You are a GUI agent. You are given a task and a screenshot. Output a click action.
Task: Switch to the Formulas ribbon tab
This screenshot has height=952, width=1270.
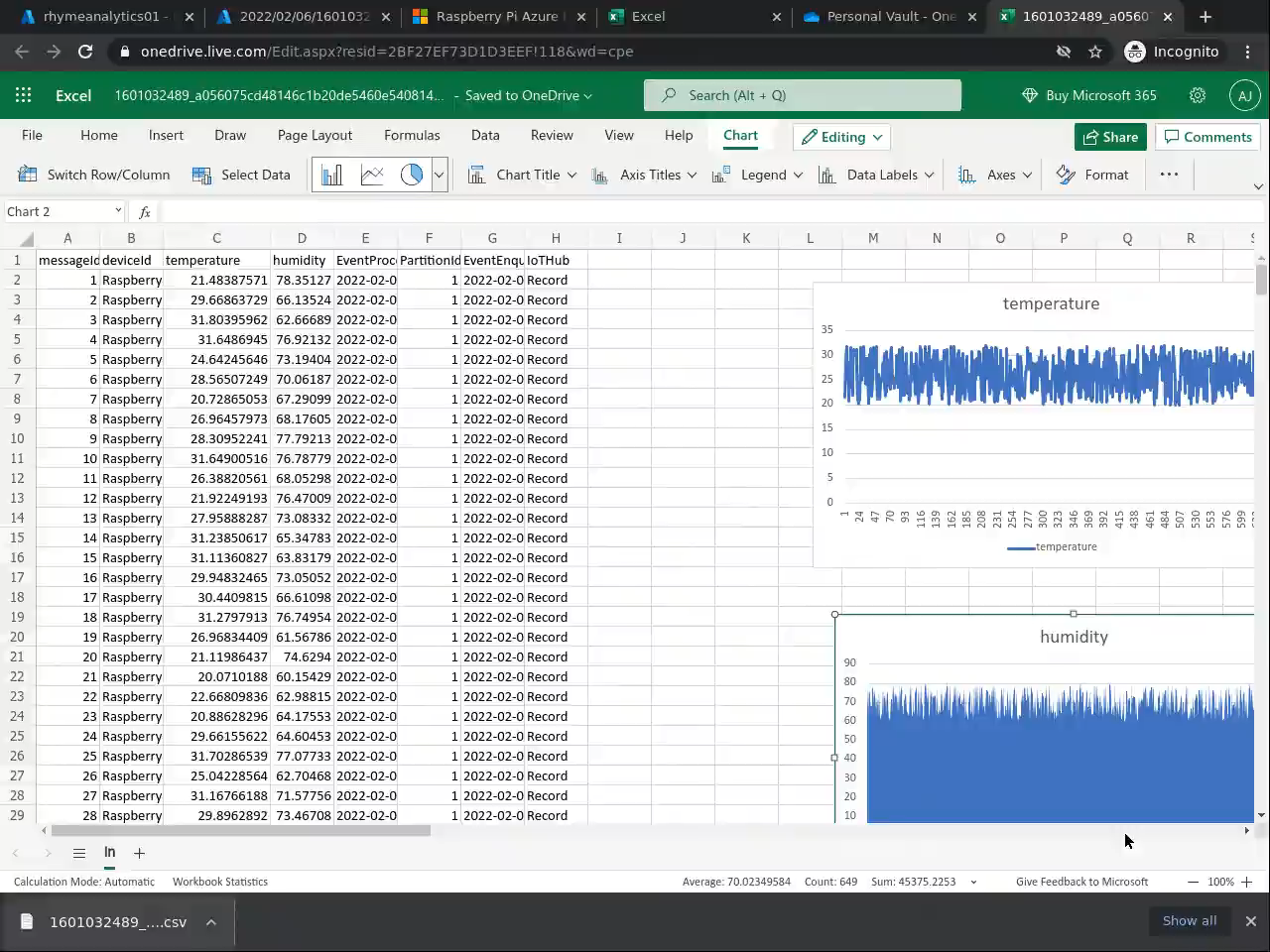click(x=412, y=136)
